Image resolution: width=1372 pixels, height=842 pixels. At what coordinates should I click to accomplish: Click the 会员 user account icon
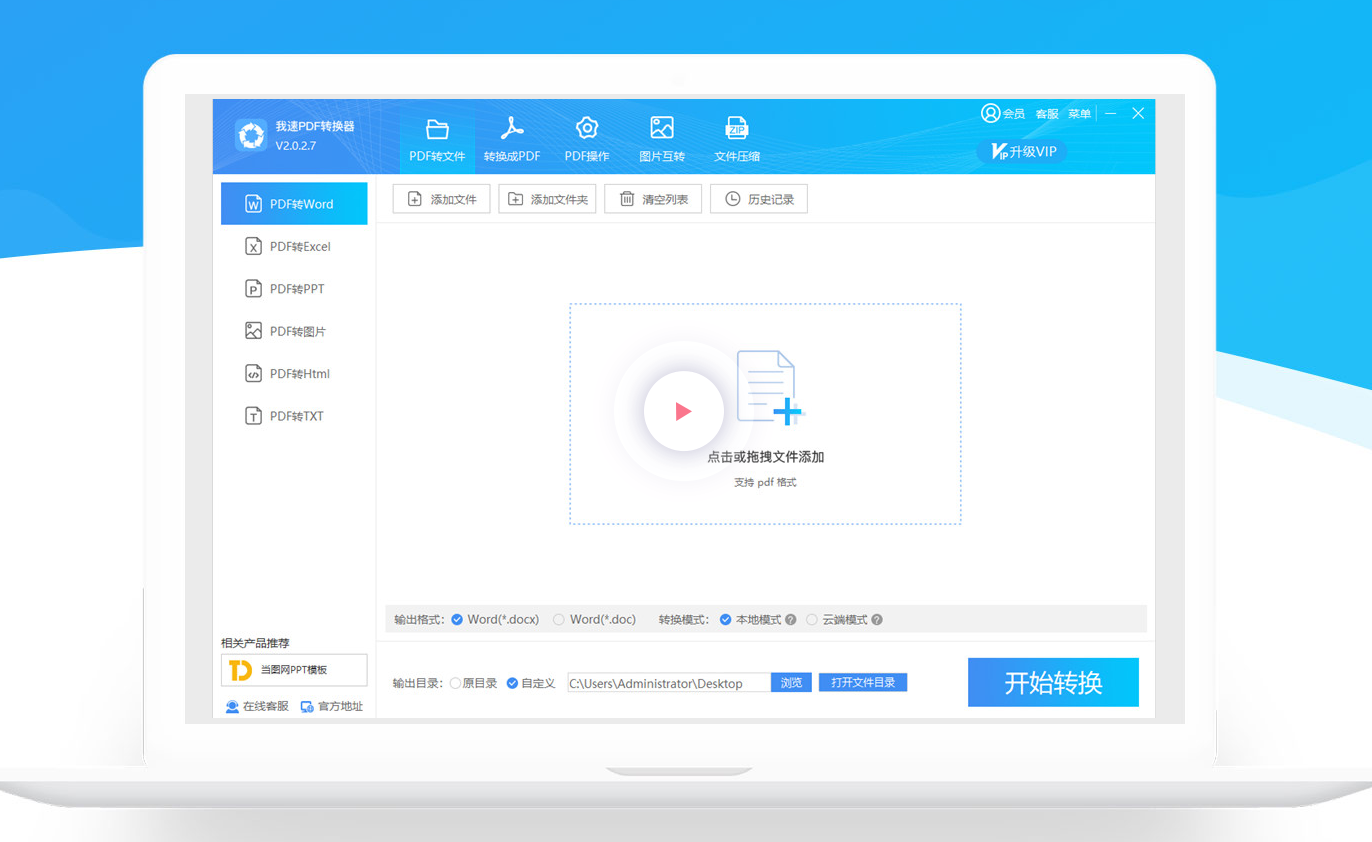point(991,113)
